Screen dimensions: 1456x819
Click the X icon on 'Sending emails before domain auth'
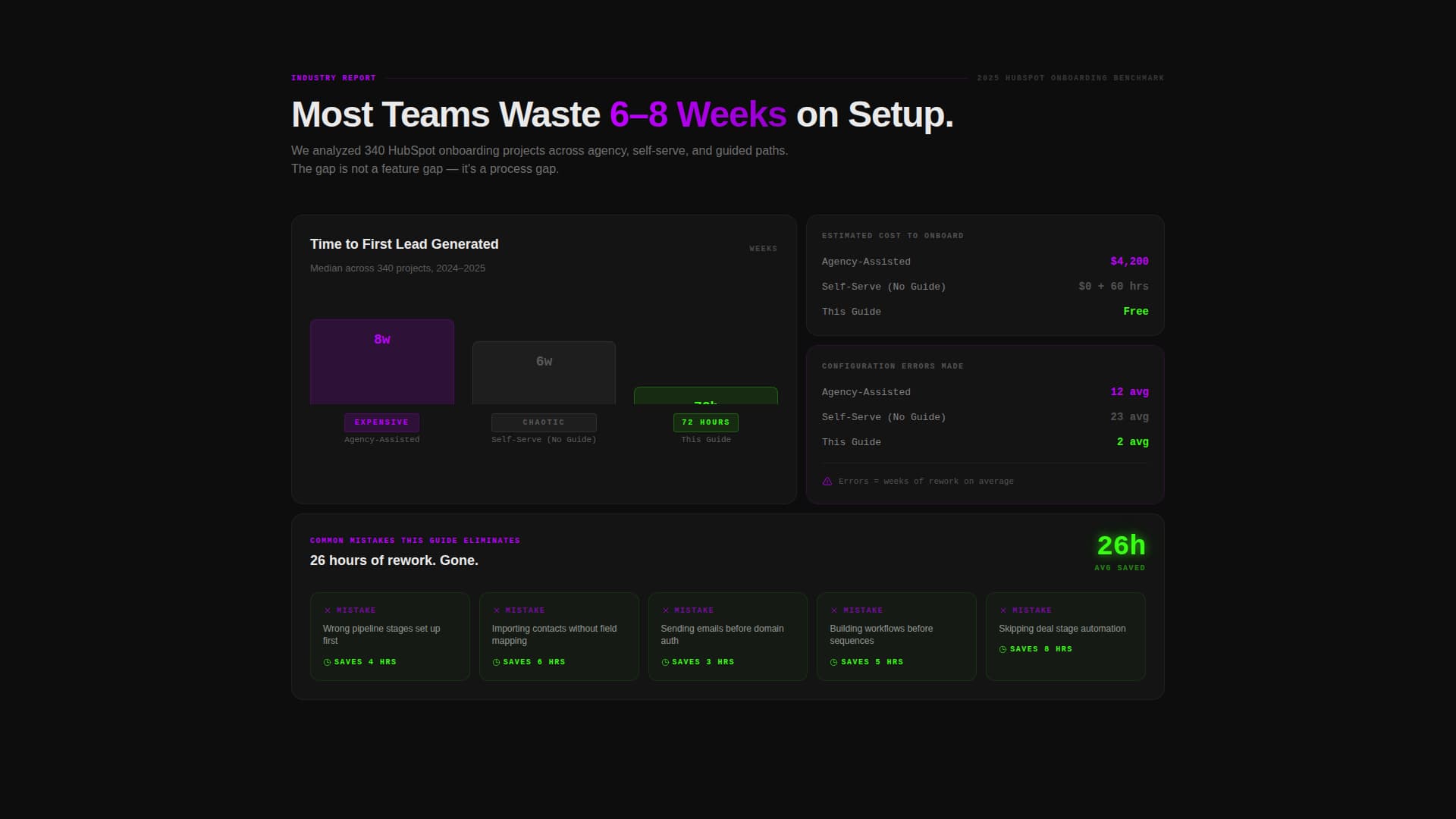coord(666,610)
